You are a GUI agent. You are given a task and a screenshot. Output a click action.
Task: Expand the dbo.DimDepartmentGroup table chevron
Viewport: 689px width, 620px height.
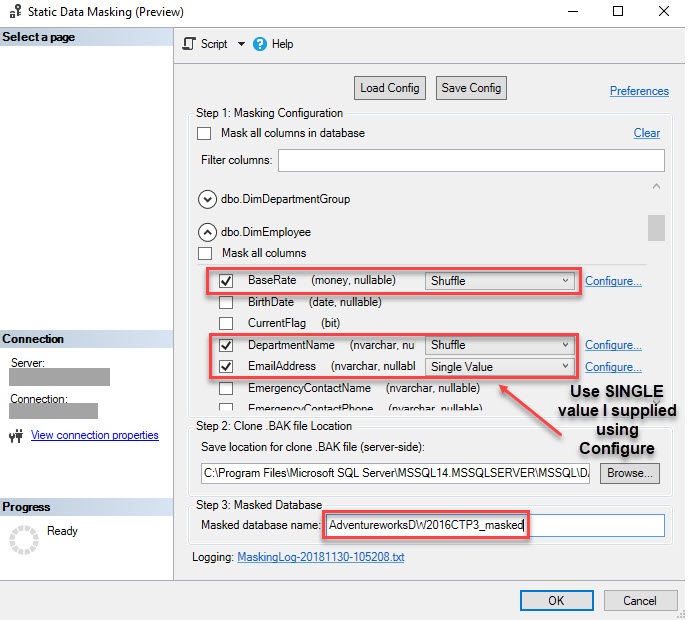[207, 199]
